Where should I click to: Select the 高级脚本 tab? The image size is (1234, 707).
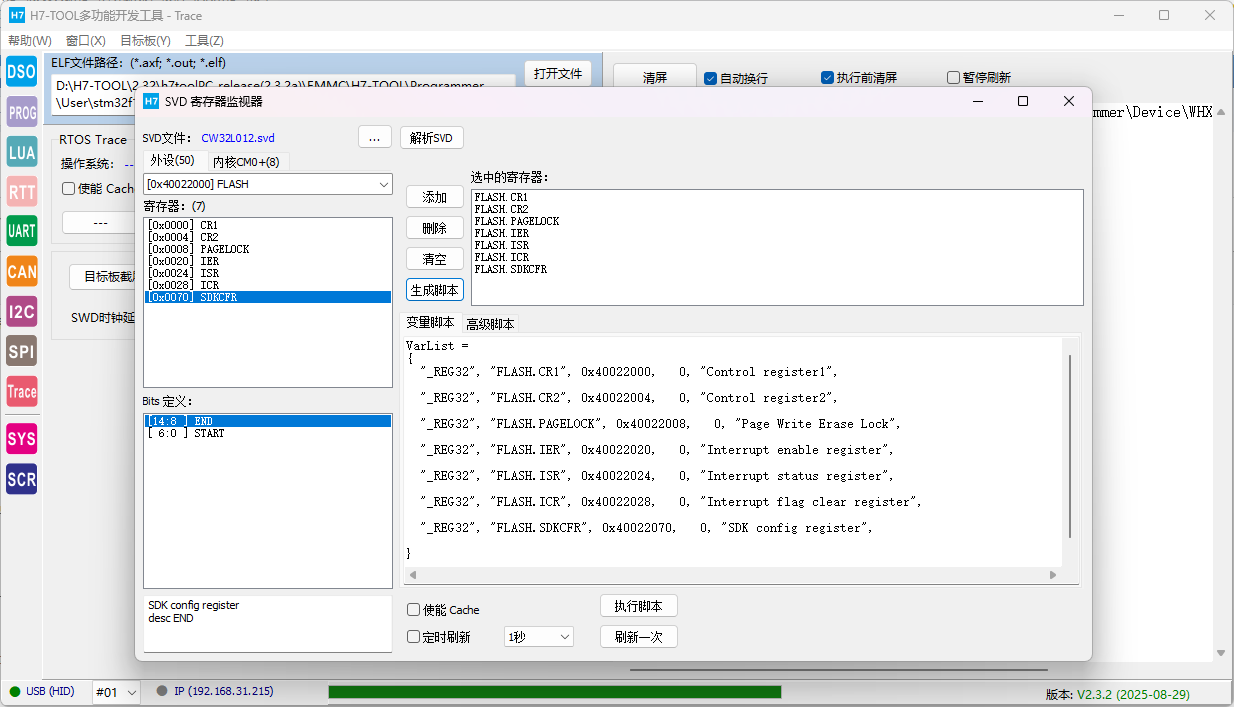point(490,324)
